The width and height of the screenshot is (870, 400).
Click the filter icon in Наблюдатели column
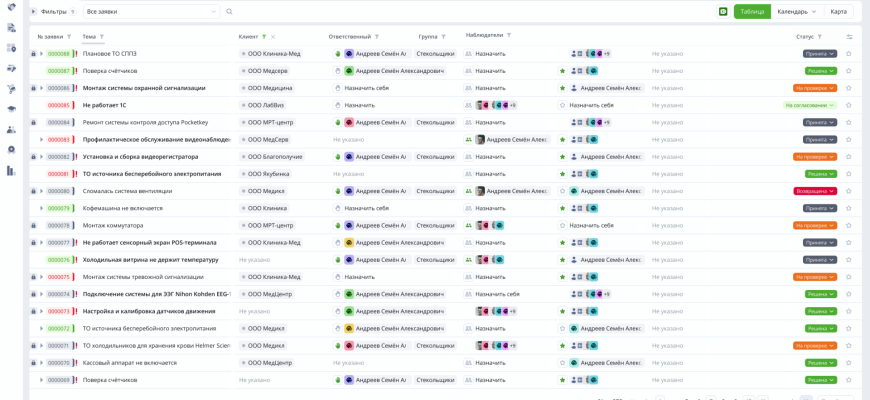tap(508, 36)
